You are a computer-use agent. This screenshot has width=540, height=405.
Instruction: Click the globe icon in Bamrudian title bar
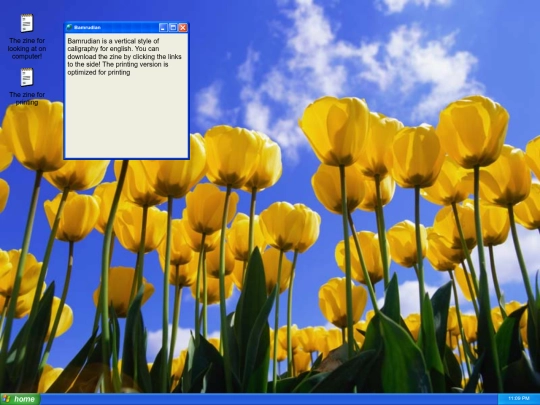[69, 27]
